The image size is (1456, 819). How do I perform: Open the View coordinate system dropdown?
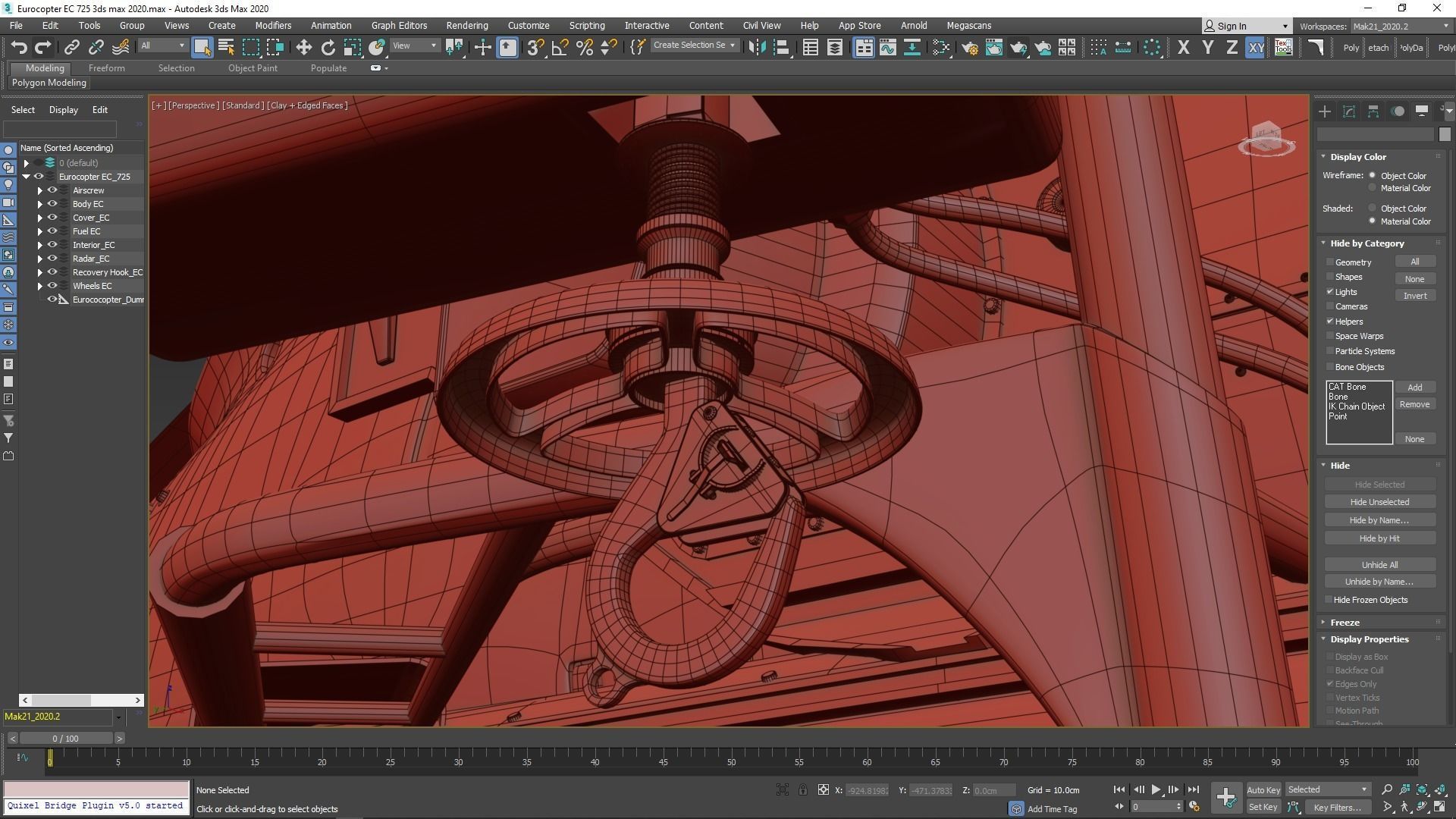pyautogui.click(x=414, y=45)
